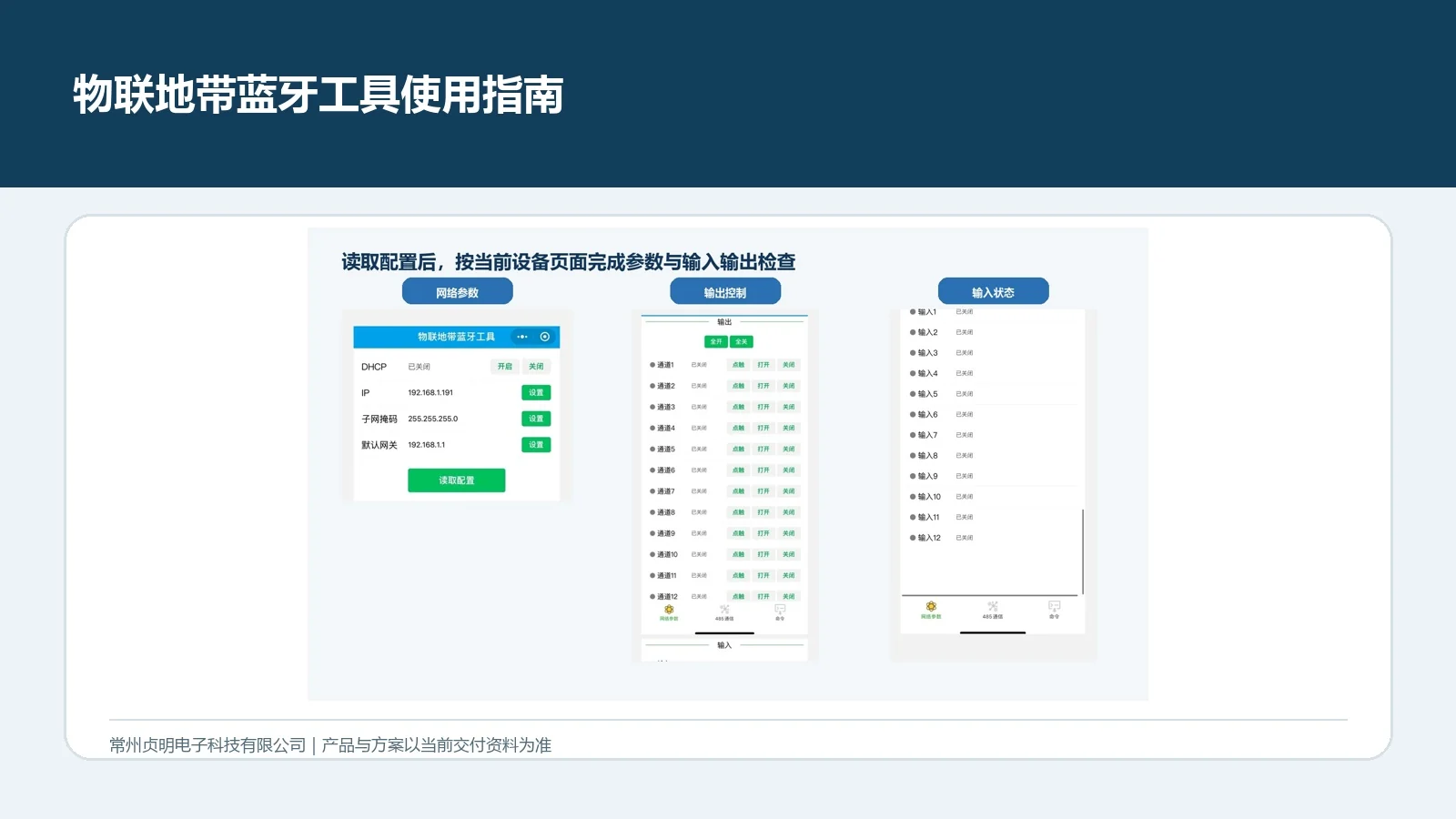The image size is (1456, 819).
Task: Click the slide title 物联地带蓝牙工具使用指南
Action: pyautogui.click(x=318, y=95)
